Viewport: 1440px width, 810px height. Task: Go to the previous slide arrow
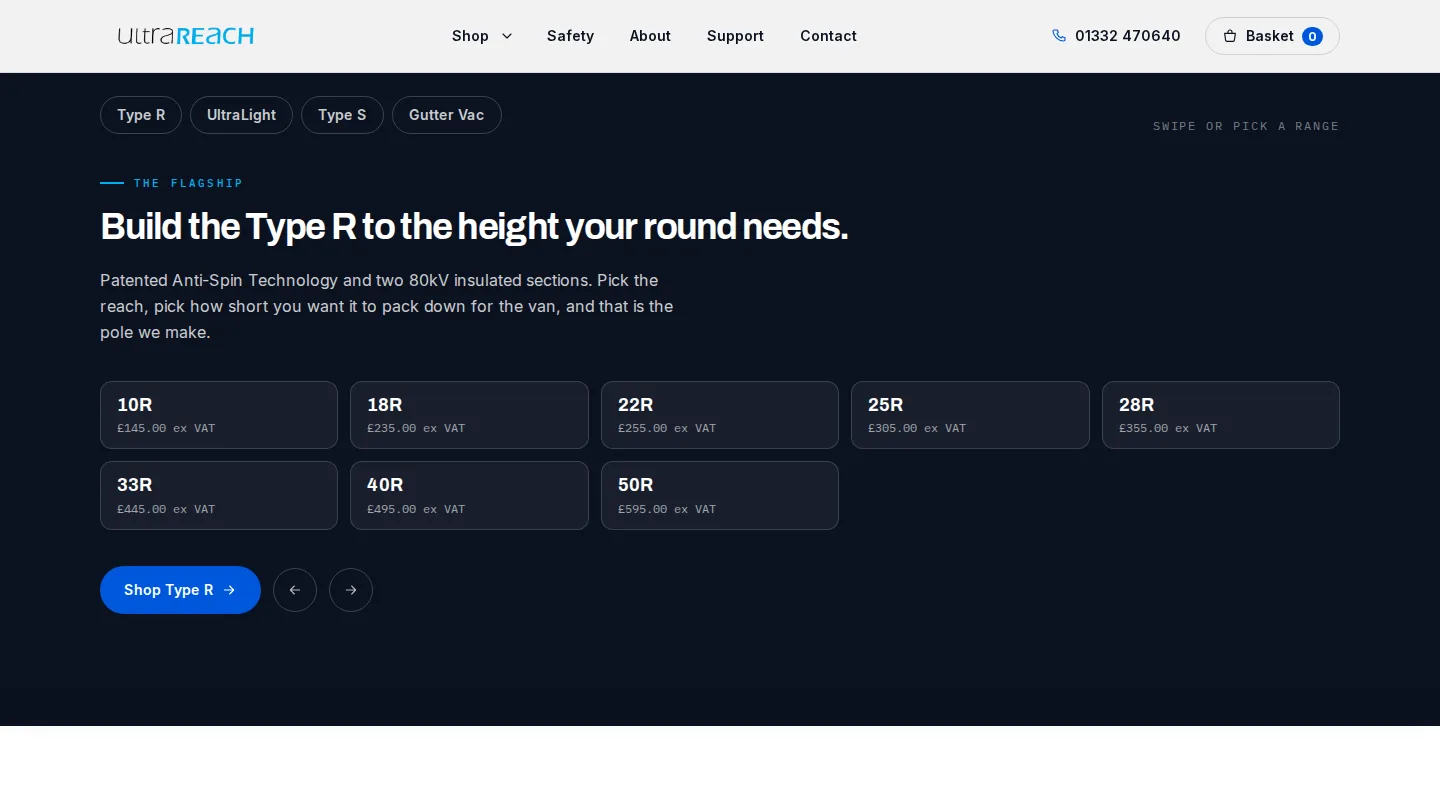(295, 590)
